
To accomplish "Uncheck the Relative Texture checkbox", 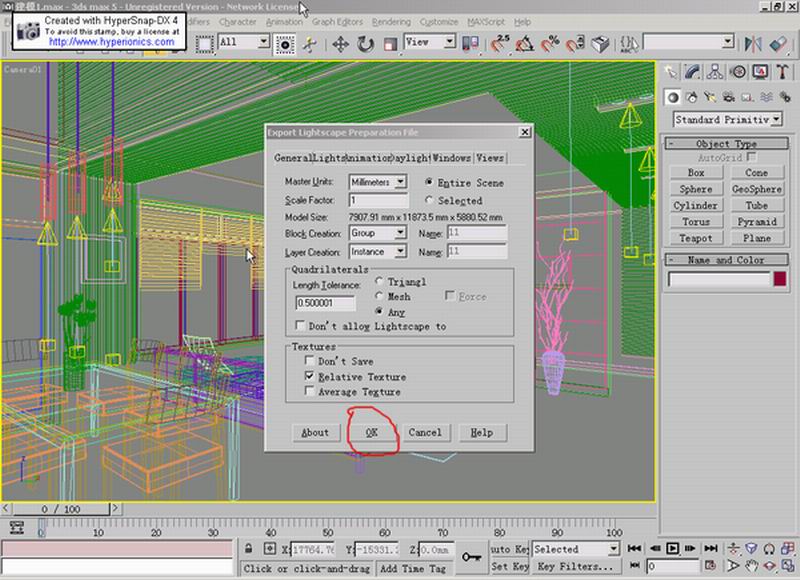I will 309,377.
